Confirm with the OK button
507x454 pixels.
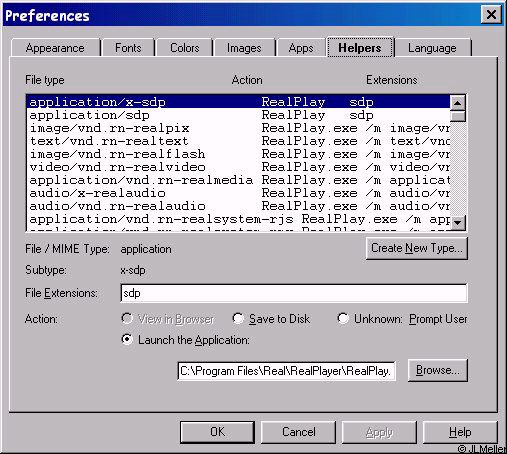pos(217,432)
